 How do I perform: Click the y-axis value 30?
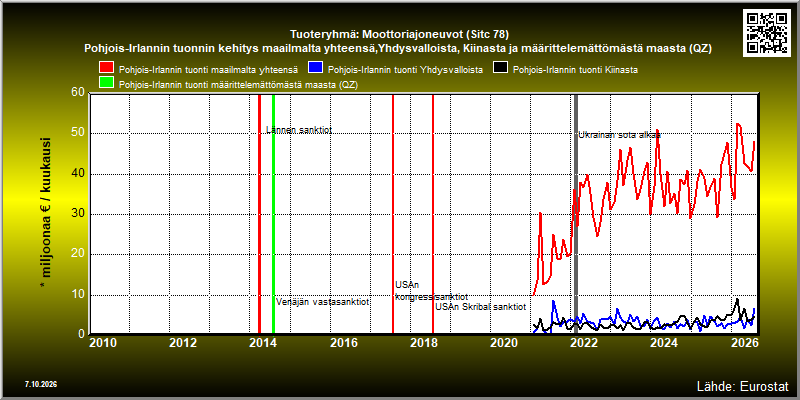[x=78, y=214]
